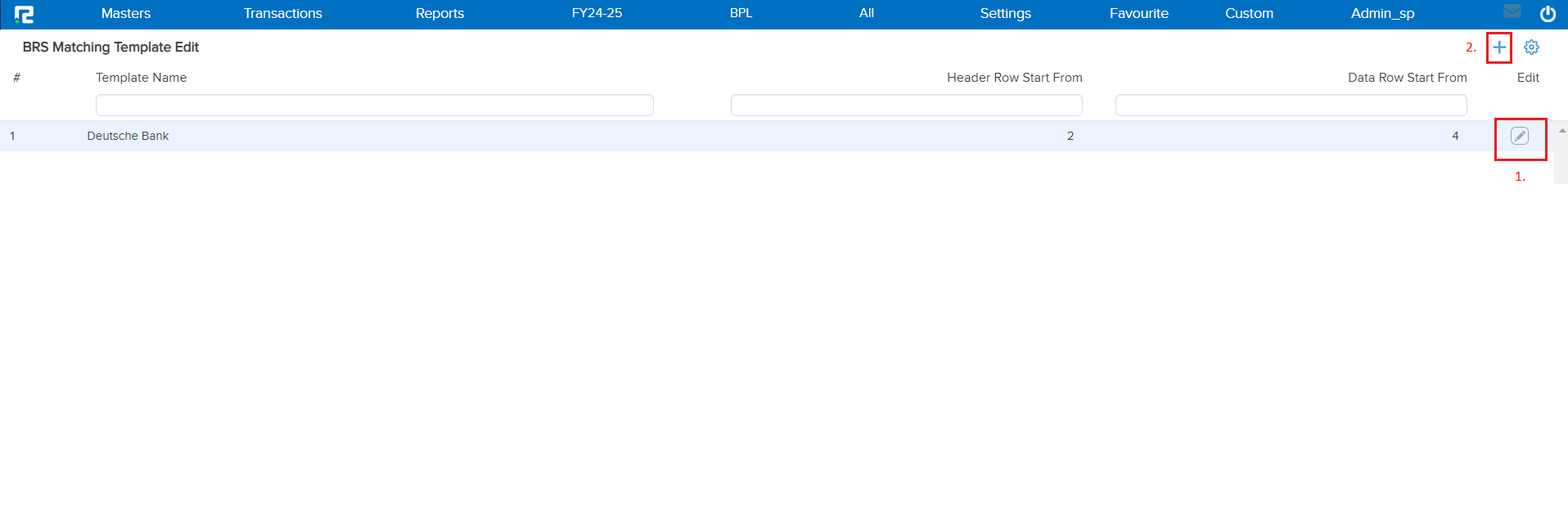This screenshot has width=1568, height=530.
Task: Focus the Header Row Start From filter box
Action: [x=906, y=106]
